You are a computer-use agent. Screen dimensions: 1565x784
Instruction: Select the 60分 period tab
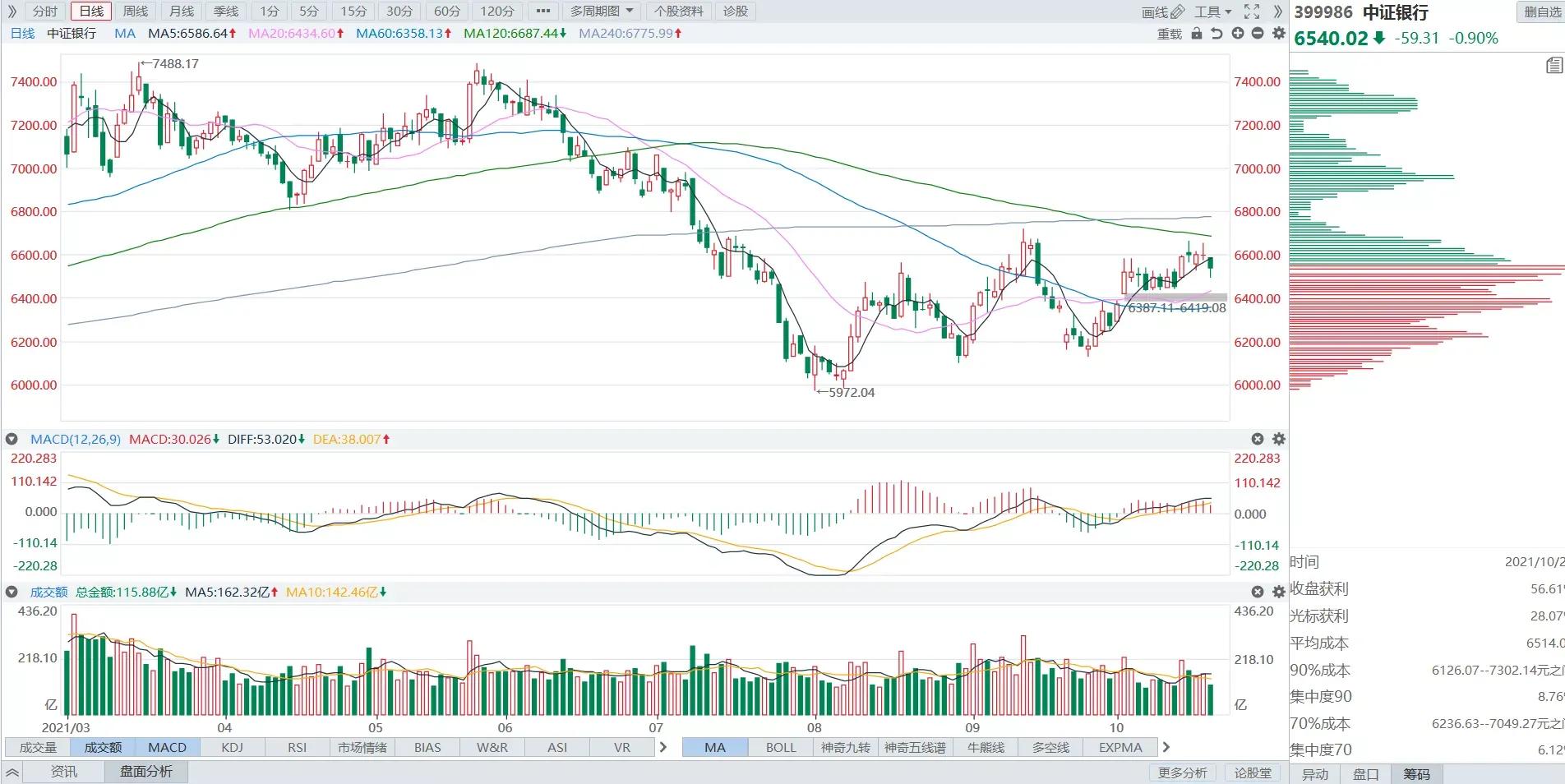coord(447,12)
